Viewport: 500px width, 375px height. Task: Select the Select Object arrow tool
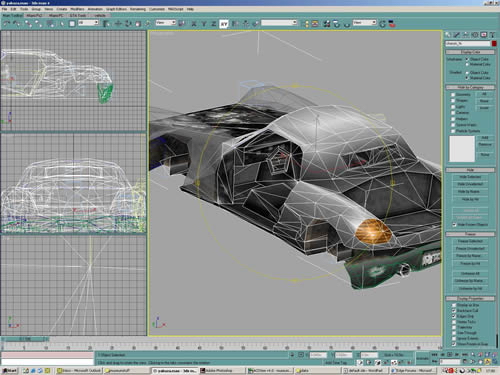coord(62,23)
